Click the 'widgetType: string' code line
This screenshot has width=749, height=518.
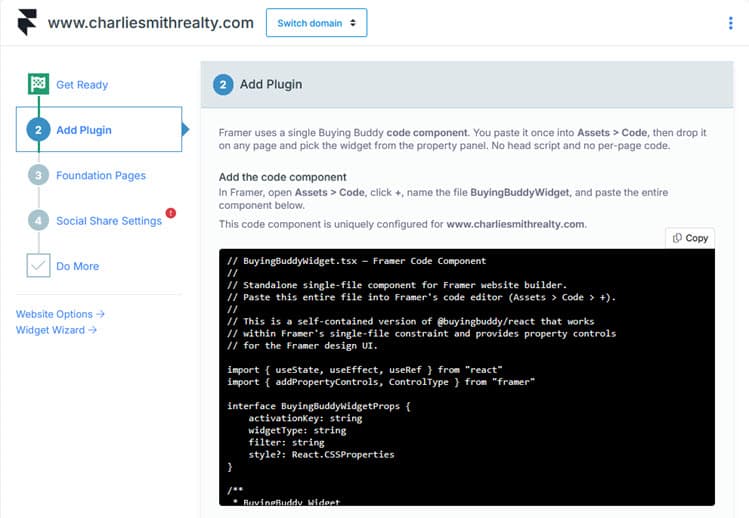[x=297, y=430]
